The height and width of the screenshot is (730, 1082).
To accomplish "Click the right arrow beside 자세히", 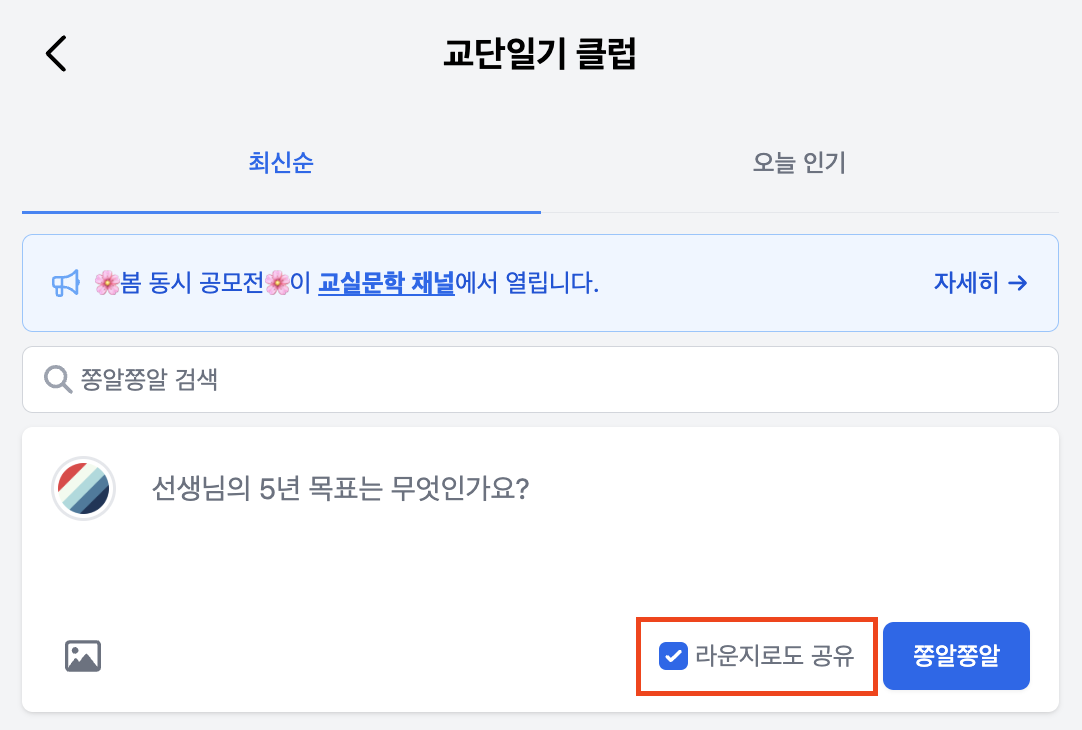I will [1018, 283].
